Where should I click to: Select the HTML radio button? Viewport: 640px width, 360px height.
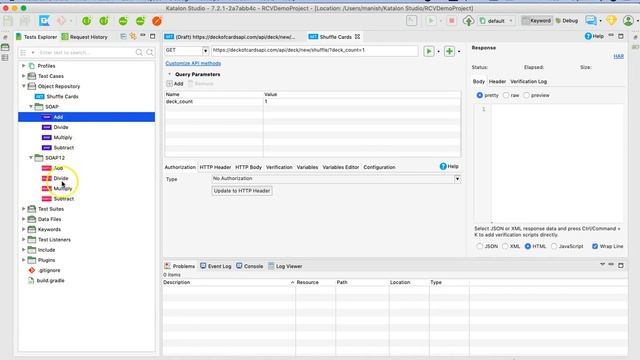[x=528, y=246]
